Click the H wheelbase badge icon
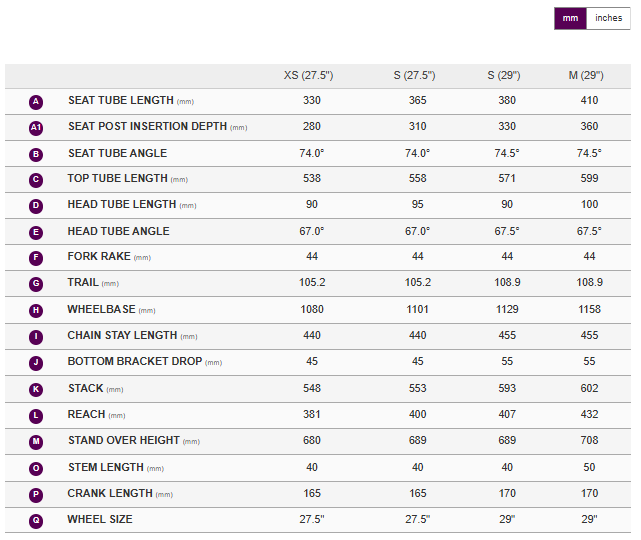This screenshot has width=641, height=540. coord(36,310)
